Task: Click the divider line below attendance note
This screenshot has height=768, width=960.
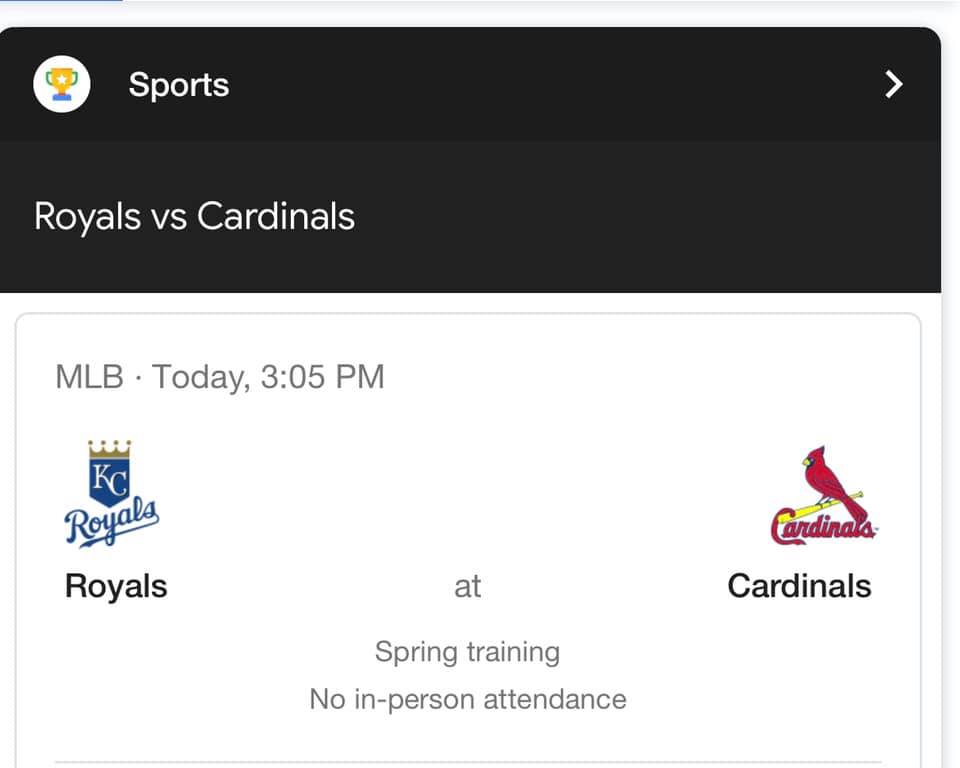Action: point(468,763)
